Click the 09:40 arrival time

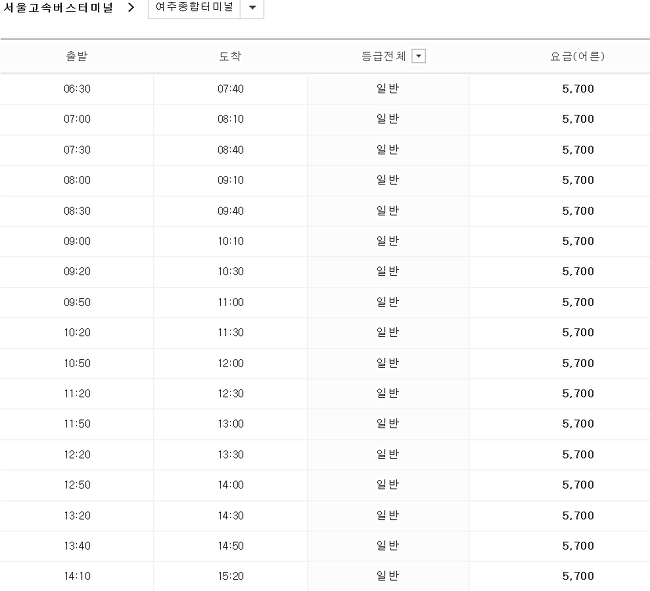[230, 211]
